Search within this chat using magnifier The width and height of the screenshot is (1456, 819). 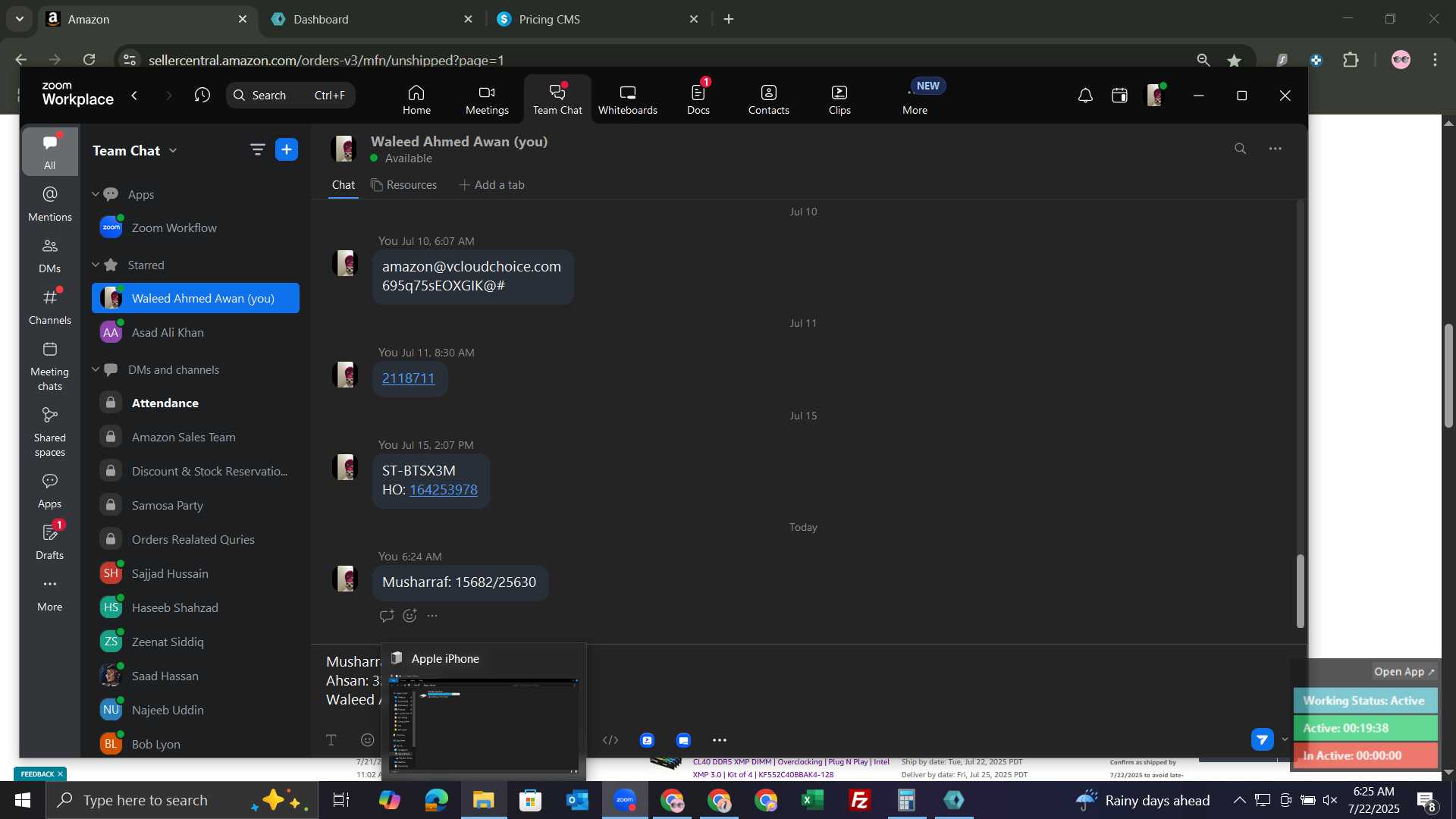coord(1240,149)
